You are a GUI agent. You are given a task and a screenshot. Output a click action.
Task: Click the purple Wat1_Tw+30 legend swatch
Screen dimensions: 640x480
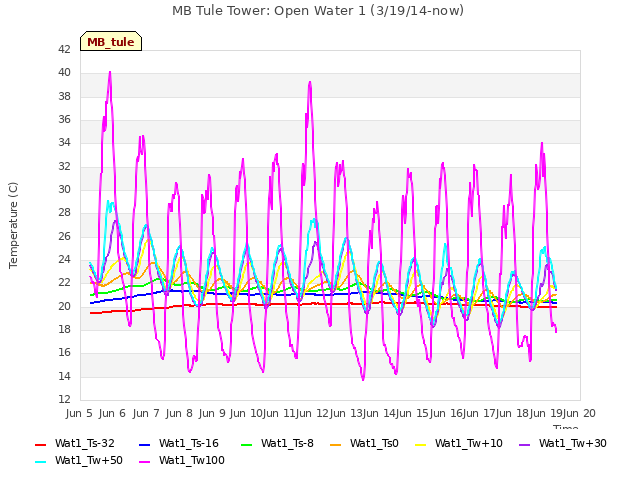(524, 444)
